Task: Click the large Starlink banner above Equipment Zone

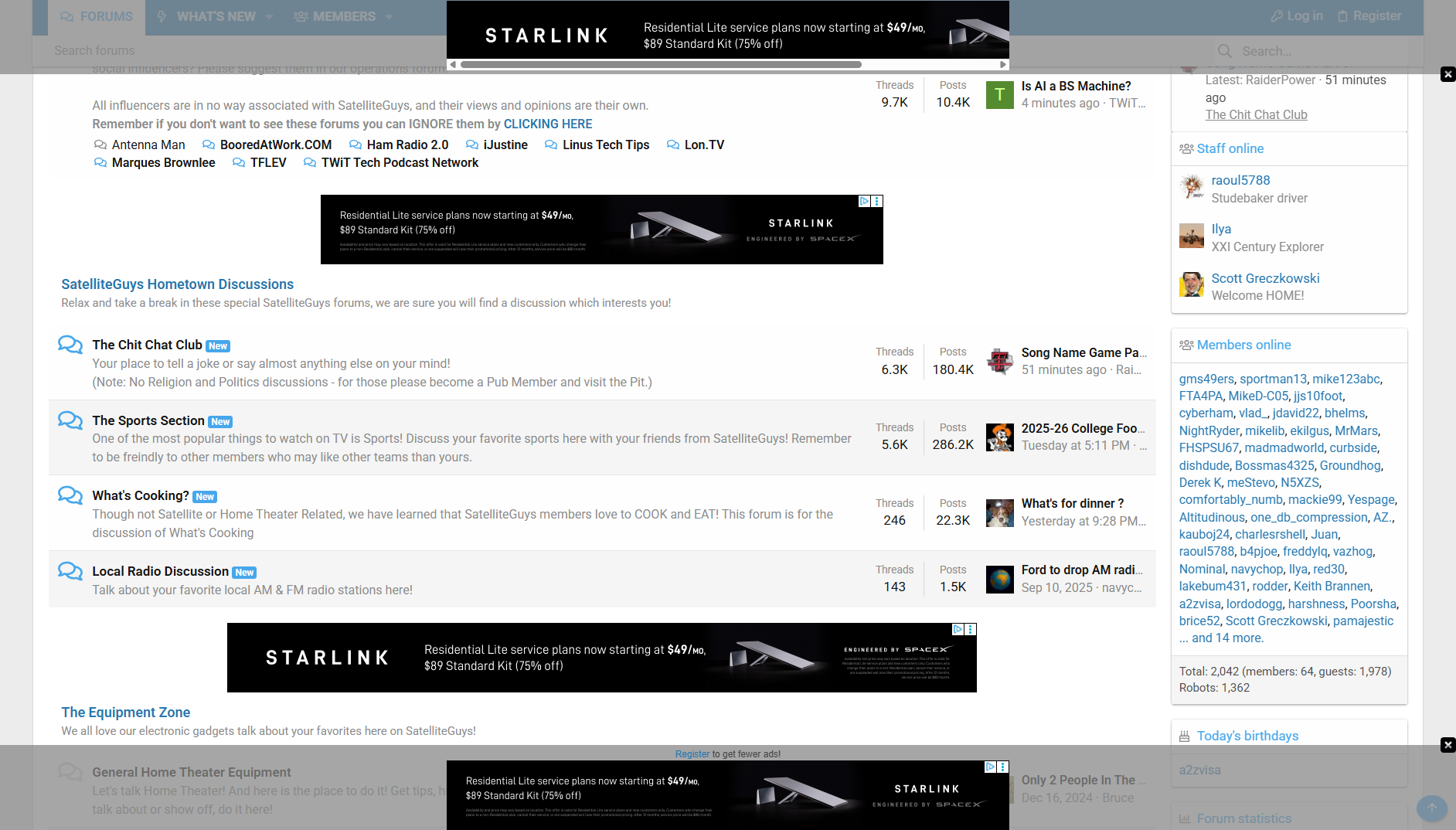Action: point(602,658)
